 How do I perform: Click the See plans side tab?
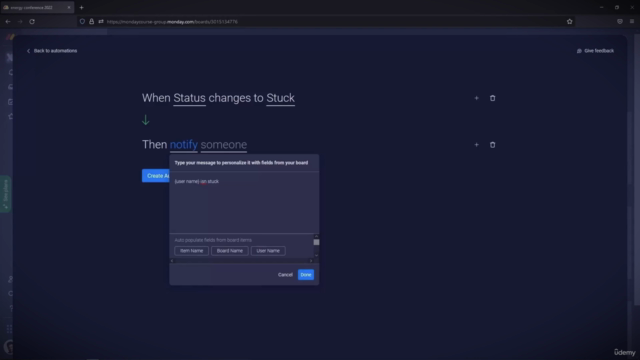point(6,194)
